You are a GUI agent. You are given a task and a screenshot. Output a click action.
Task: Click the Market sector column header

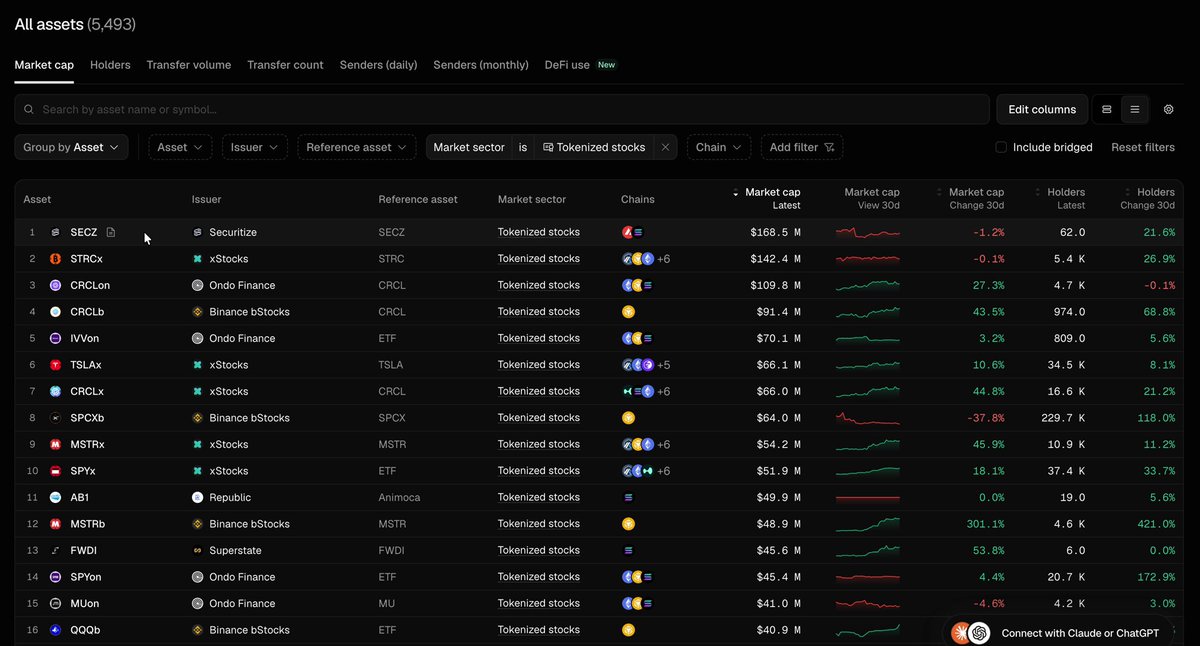(x=532, y=199)
